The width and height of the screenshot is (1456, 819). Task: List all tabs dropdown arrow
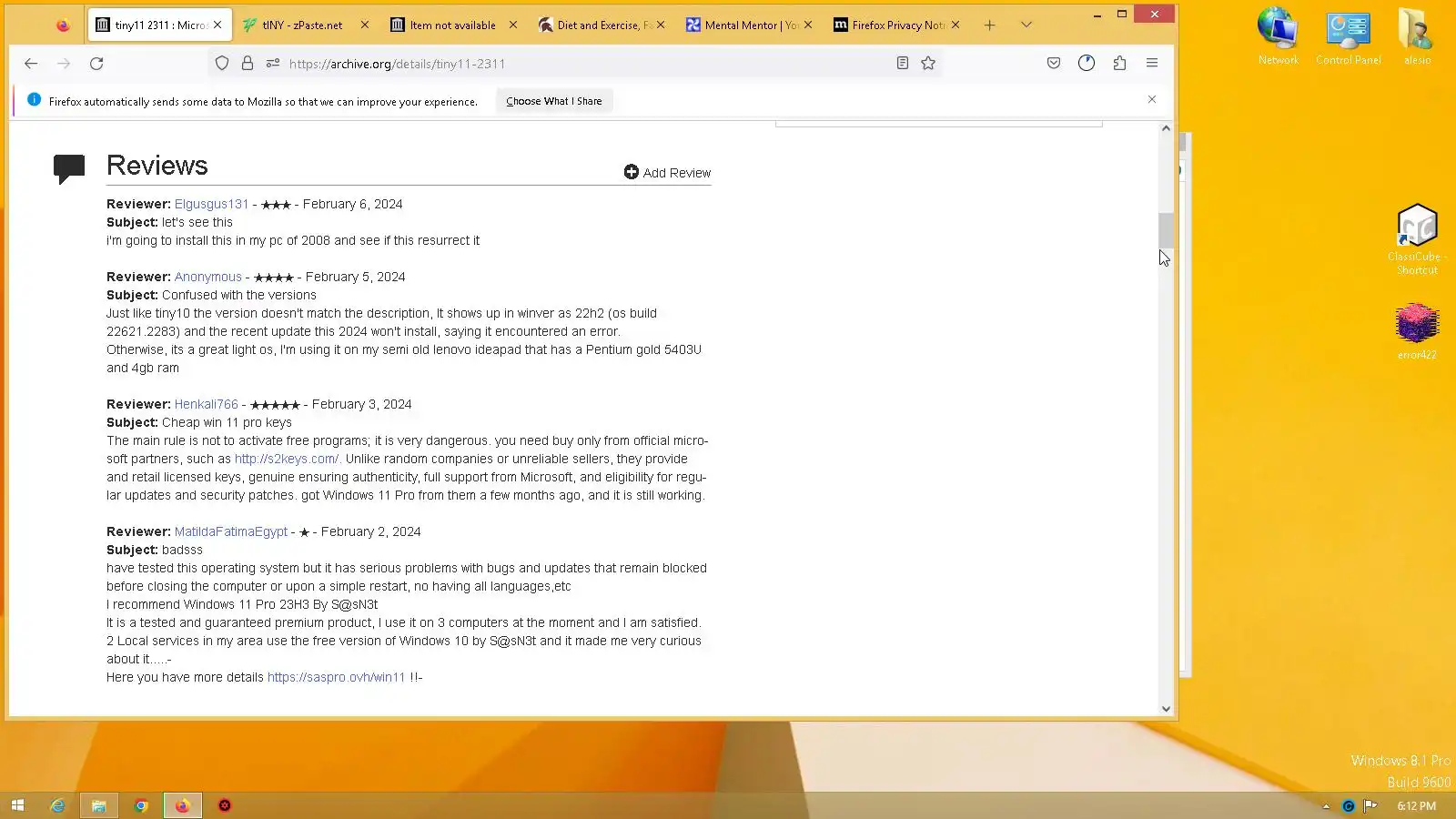[x=1026, y=25]
